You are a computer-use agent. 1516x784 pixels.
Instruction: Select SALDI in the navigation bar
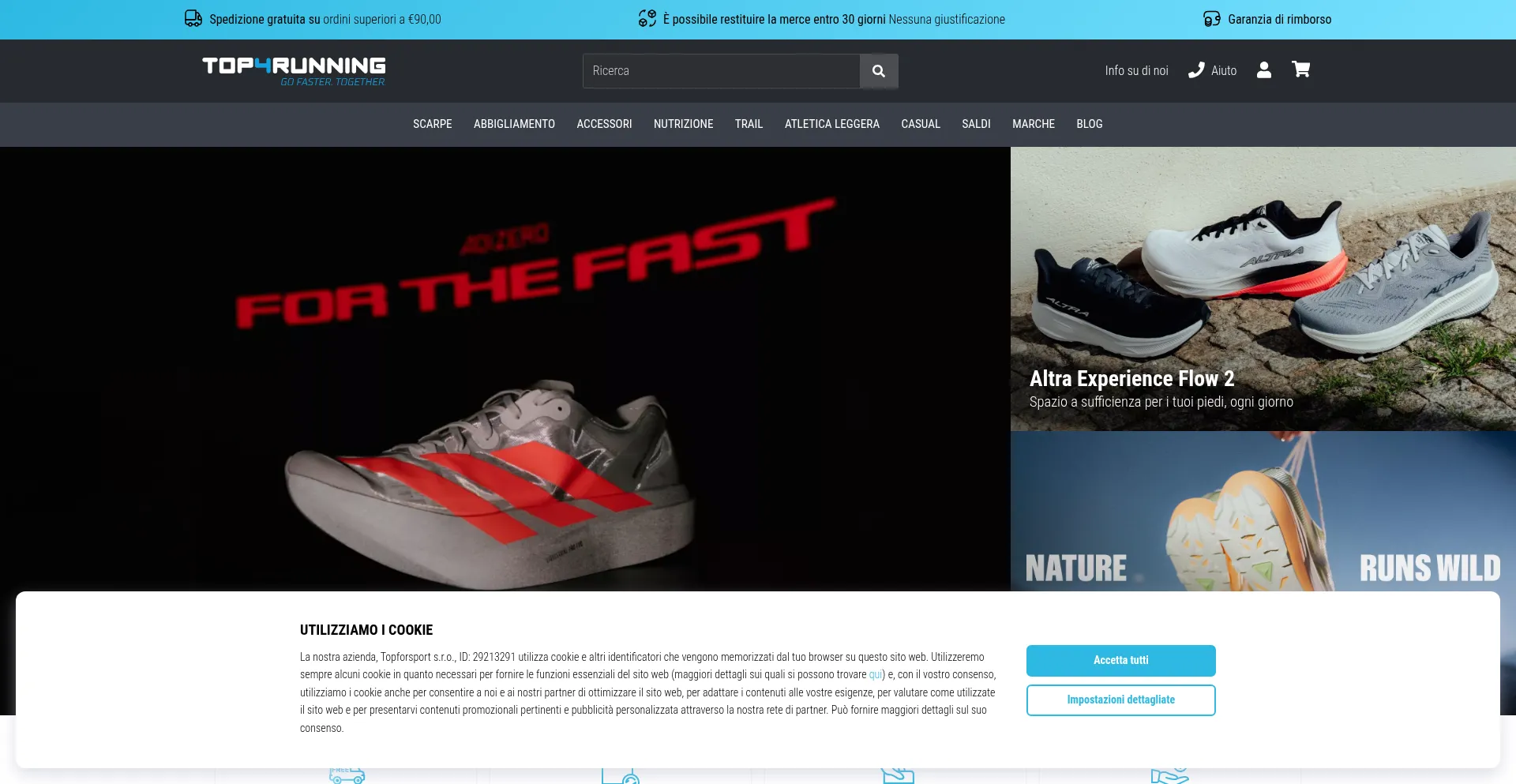(x=976, y=124)
